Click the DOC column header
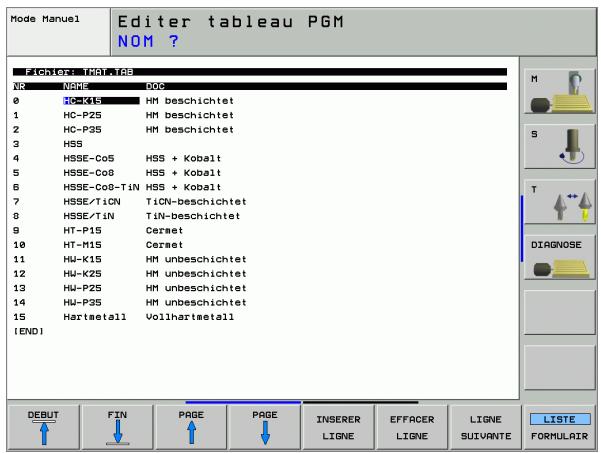Viewport: 601px width, 453px height. 155,86
